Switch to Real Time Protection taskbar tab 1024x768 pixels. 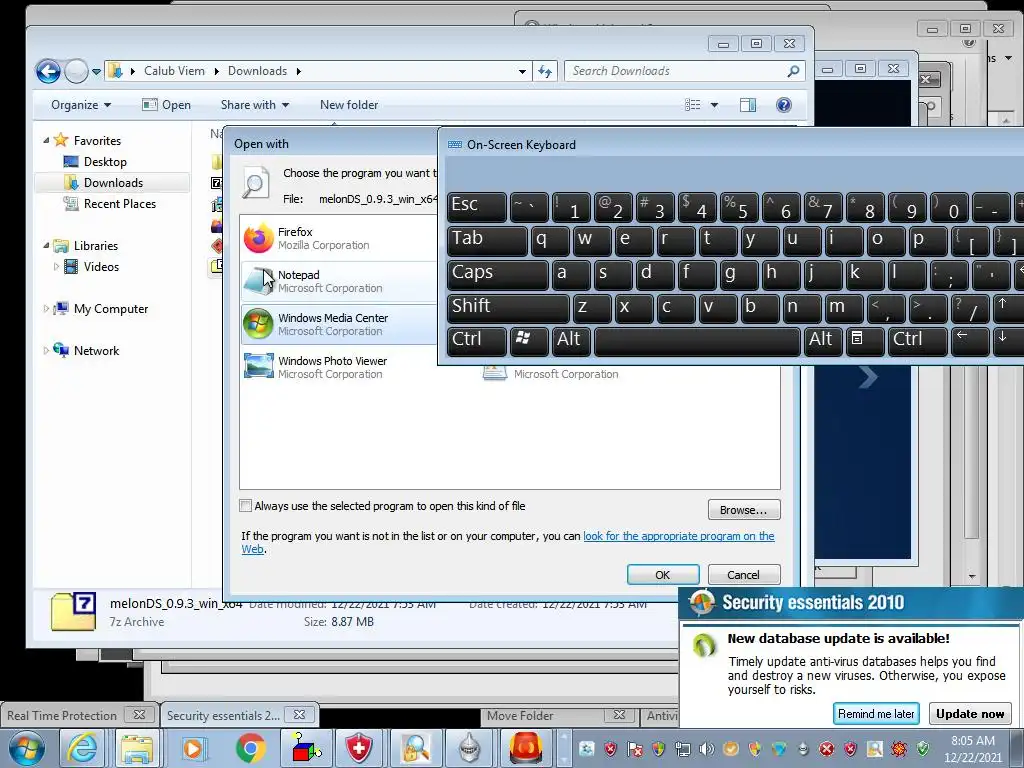[x=78, y=715]
